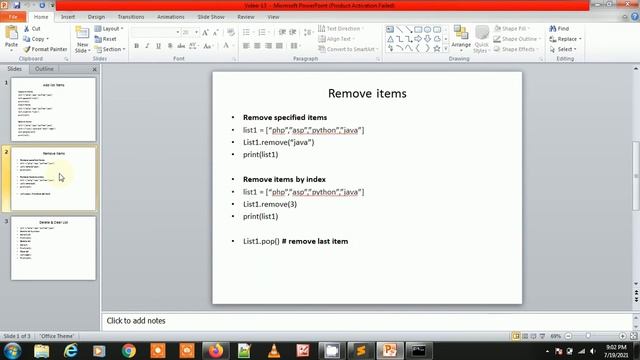Image resolution: width=640 pixels, height=360 pixels.
Task: Switch to Normal view in status bar
Action: pos(516,336)
